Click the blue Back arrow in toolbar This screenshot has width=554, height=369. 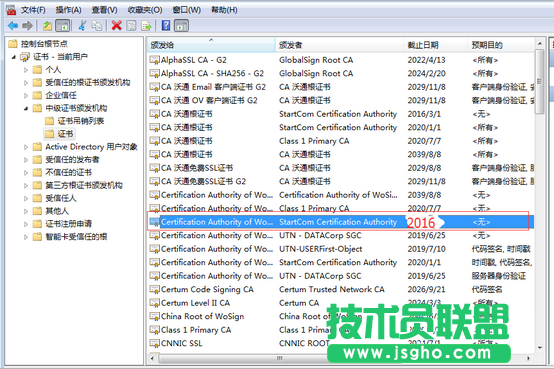click(x=13, y=25)
